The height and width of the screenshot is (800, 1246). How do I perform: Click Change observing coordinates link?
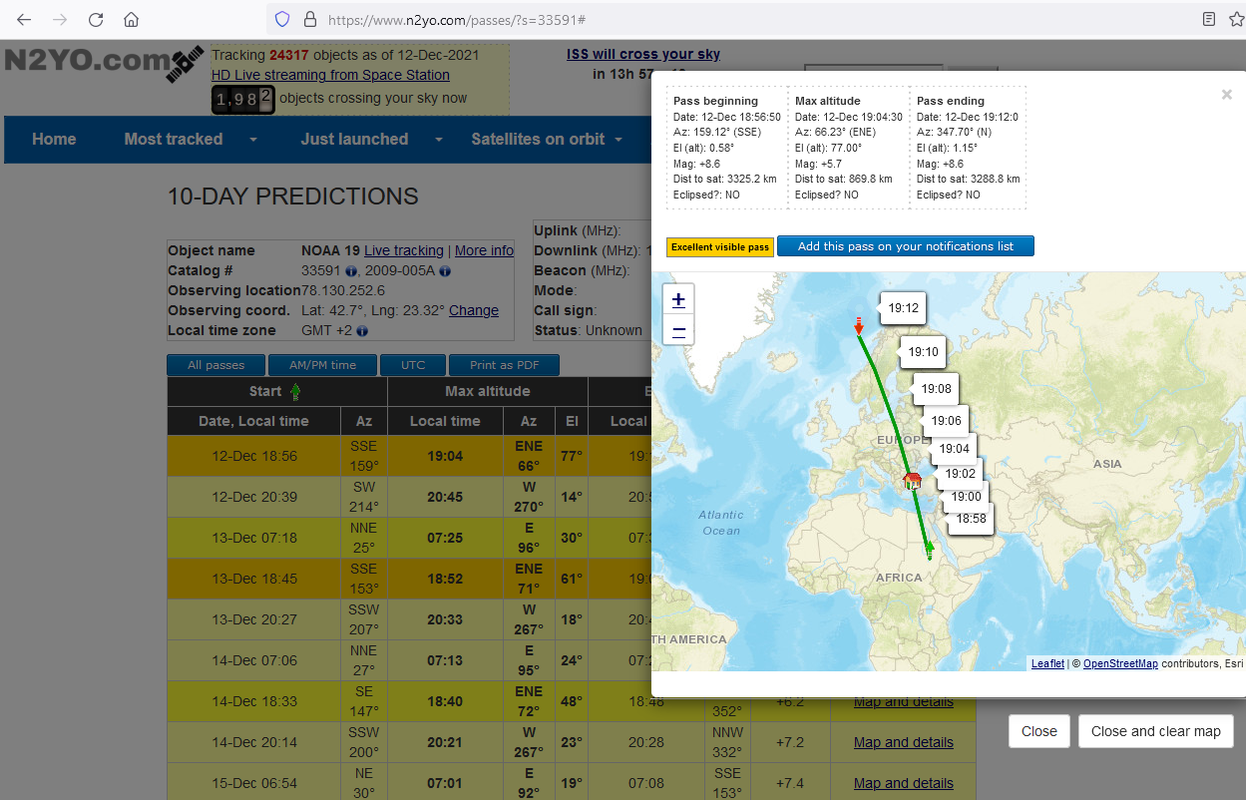[474, 311]
